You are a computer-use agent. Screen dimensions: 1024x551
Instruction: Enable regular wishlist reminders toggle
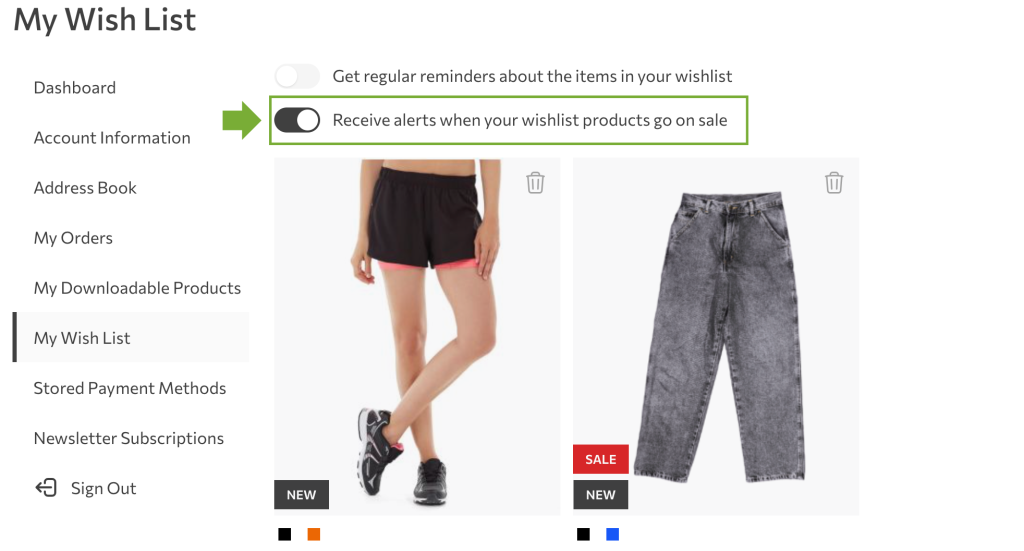pos(296,76)
